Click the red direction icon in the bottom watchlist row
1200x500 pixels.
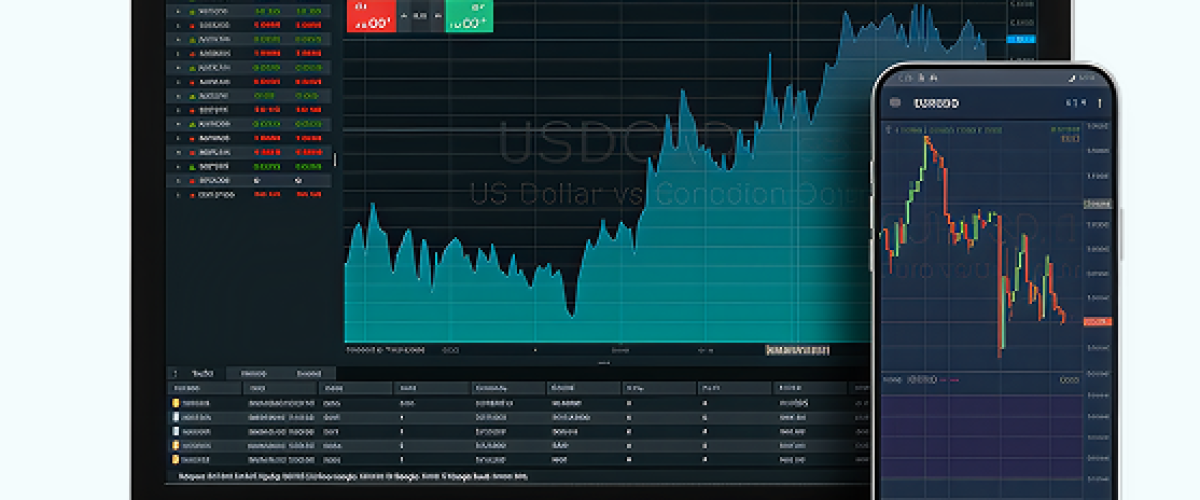click(x=192, y=195)
